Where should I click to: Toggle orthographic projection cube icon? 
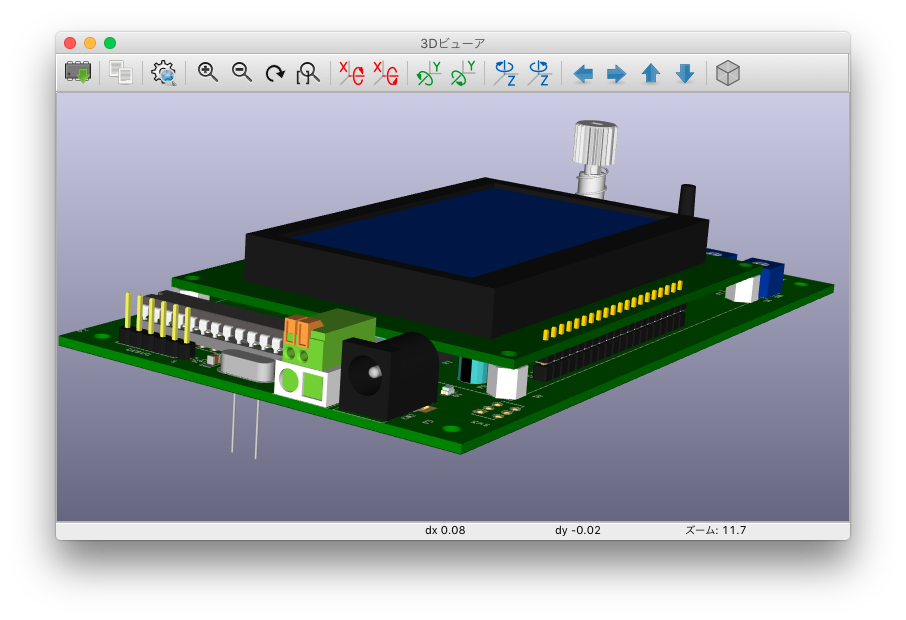point(727,73)
